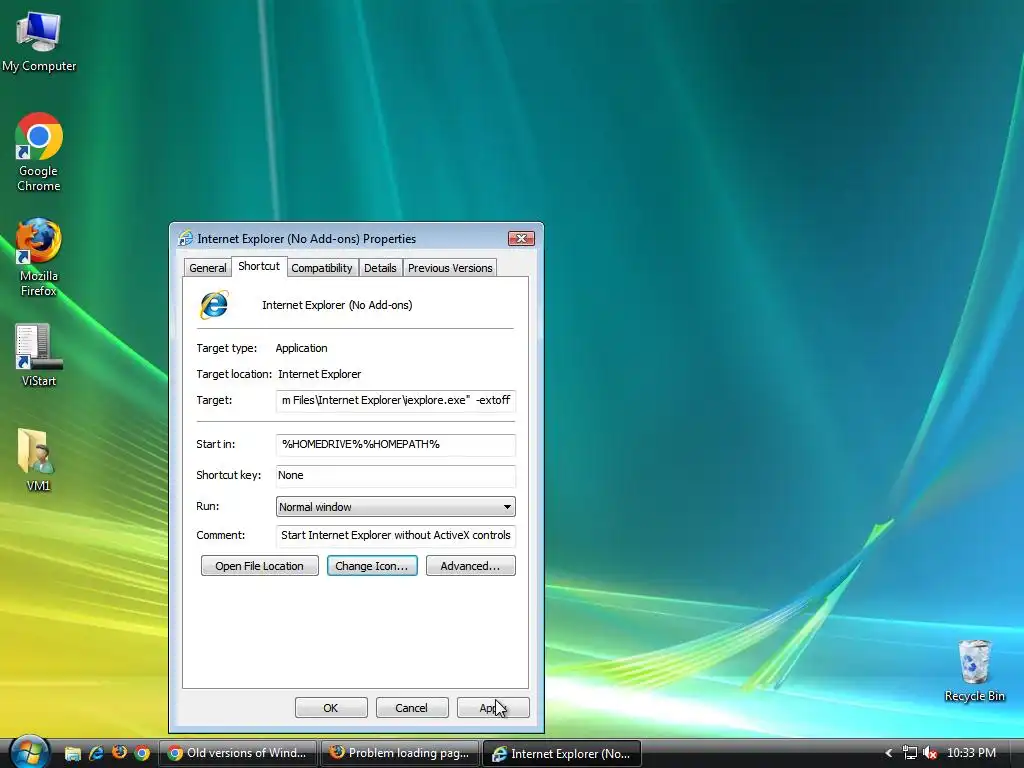
Task: Click Internet Explorer (No... taskbar item
Action: point(562,753)
